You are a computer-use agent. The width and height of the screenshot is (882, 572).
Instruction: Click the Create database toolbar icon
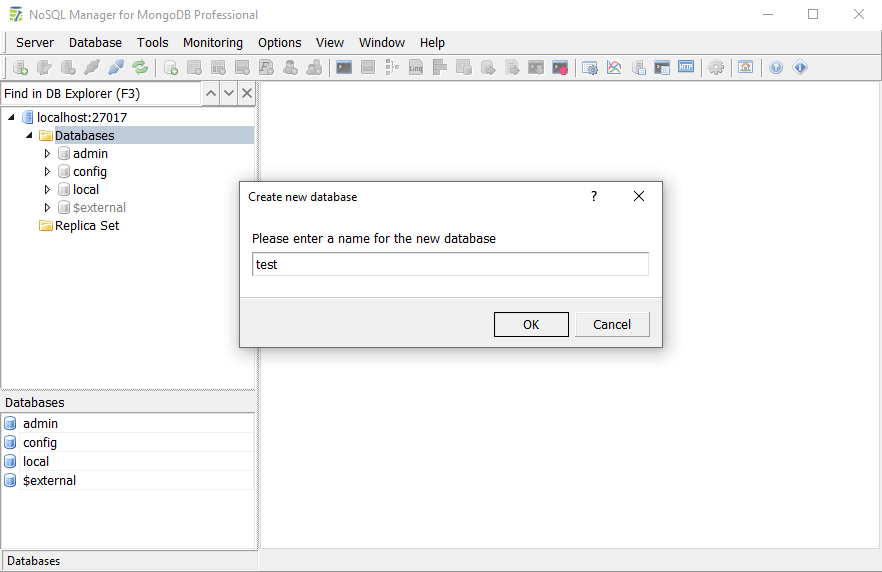click(x=171, y=68)
